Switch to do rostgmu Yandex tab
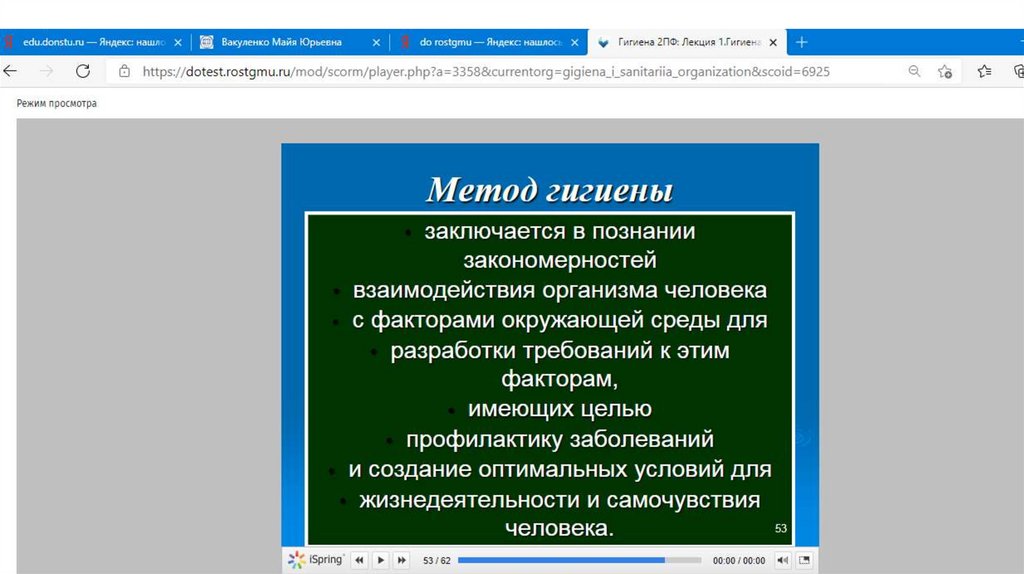The height and width of the screenshot is (574, 1024). 490,42
